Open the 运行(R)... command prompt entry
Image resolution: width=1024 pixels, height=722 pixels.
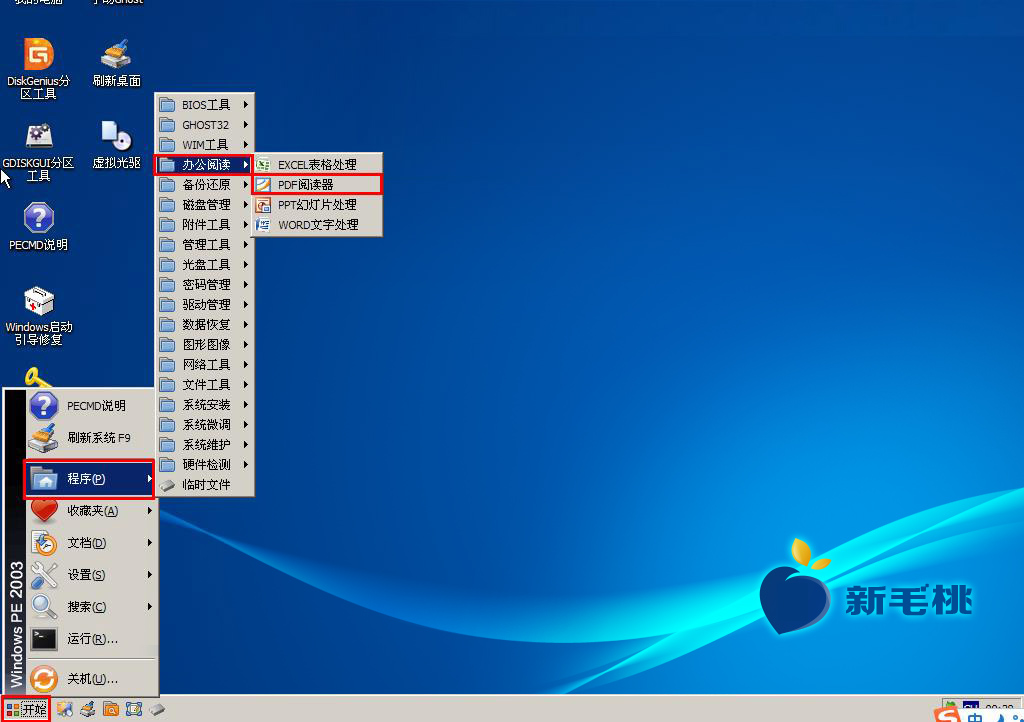coord(91,638)
